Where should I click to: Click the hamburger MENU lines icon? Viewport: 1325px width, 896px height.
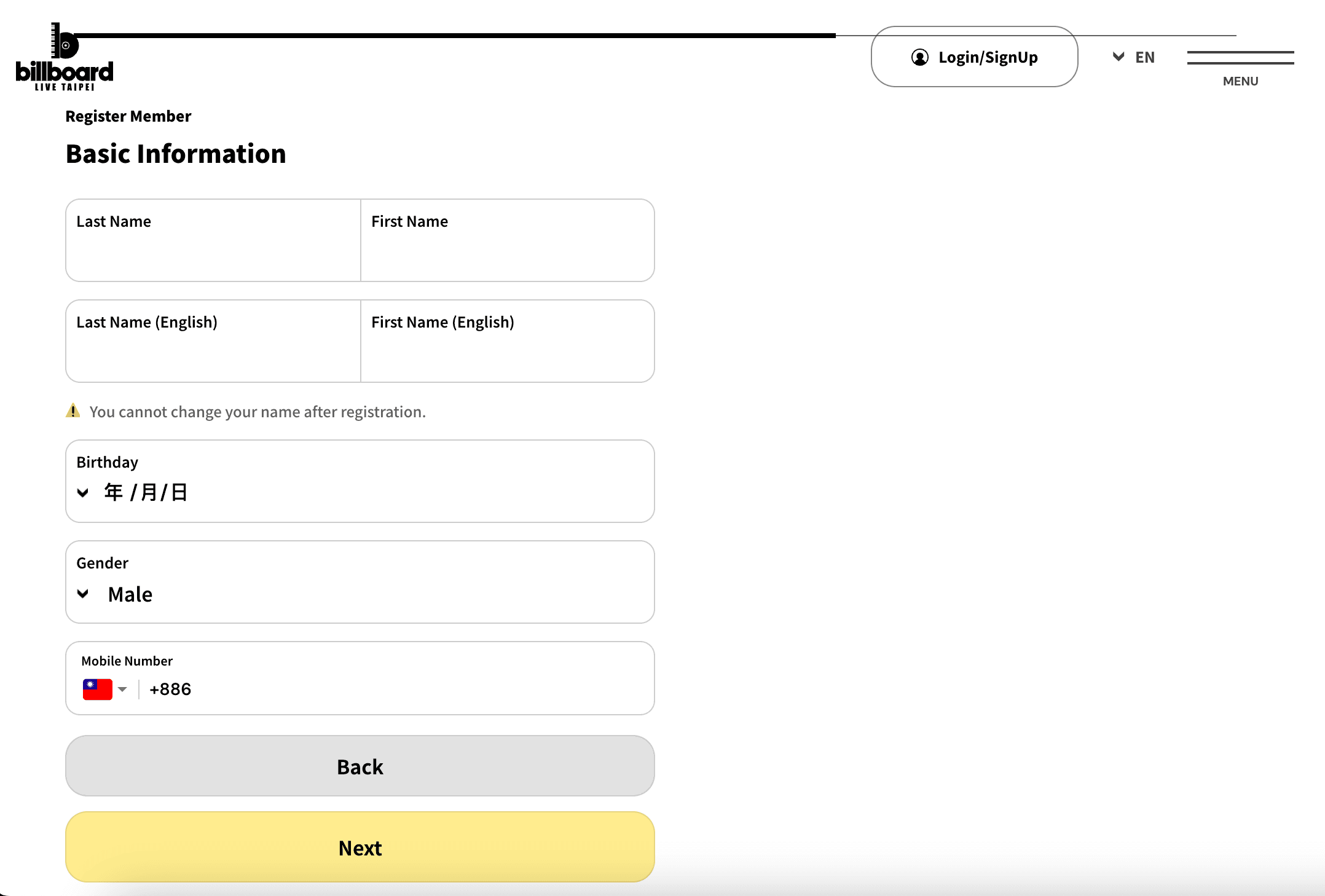click(x=1240, y=58)
